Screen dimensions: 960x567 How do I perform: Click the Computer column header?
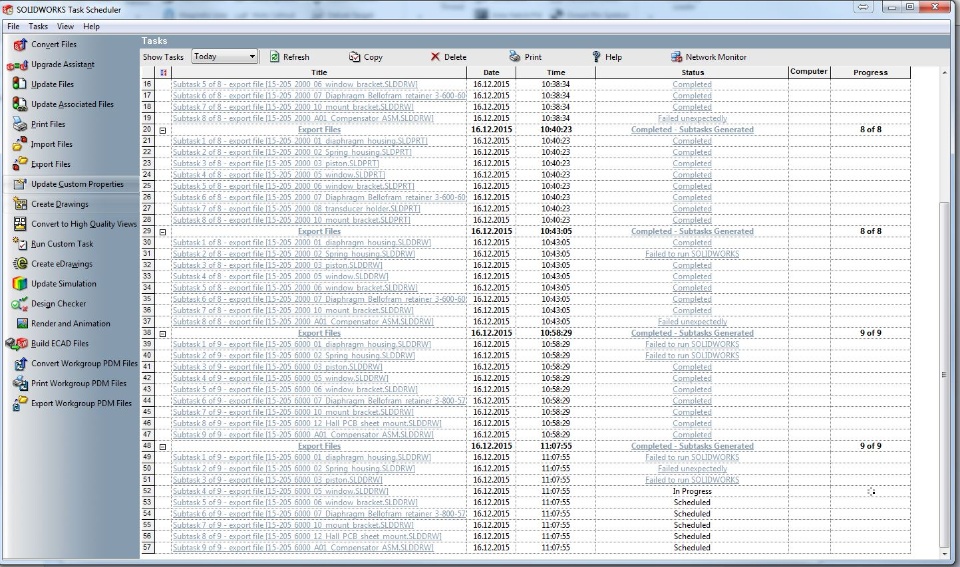809,72
